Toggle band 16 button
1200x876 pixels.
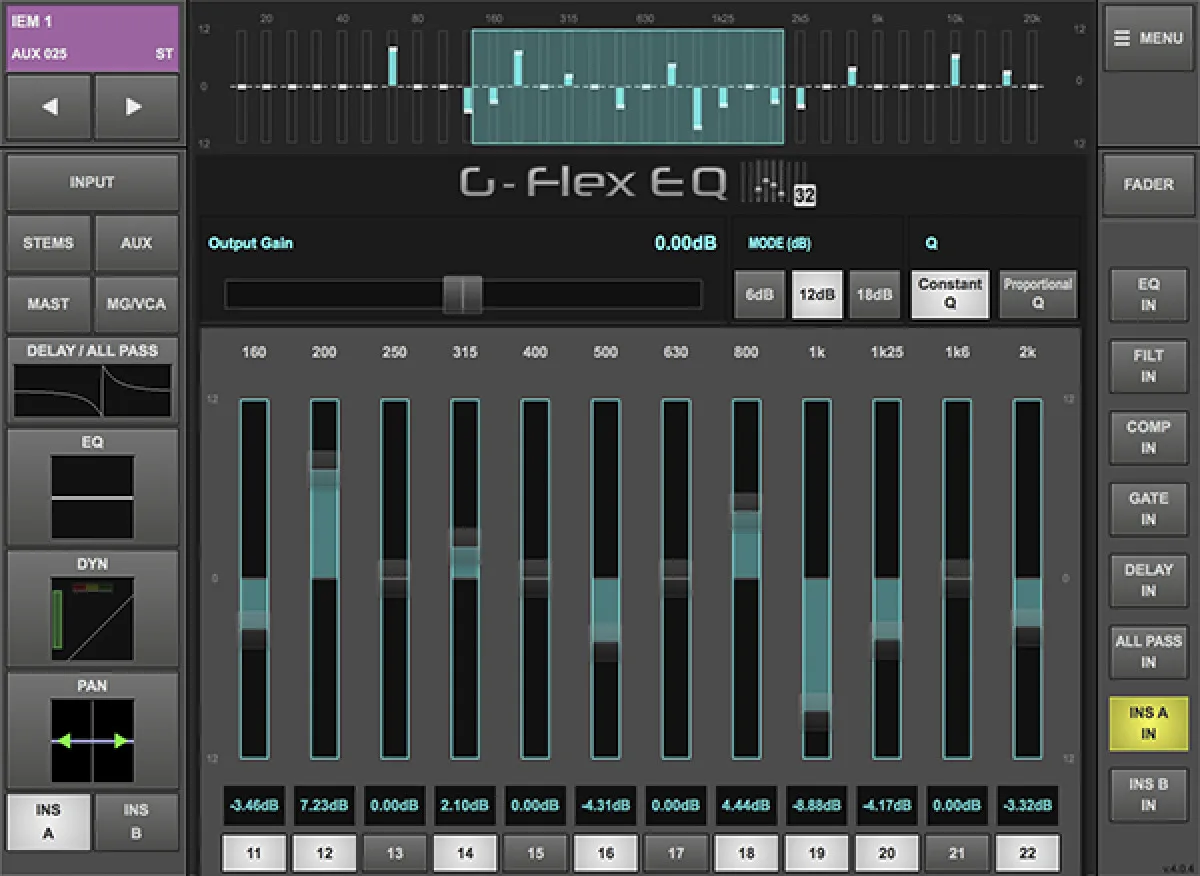click(605, 854)
